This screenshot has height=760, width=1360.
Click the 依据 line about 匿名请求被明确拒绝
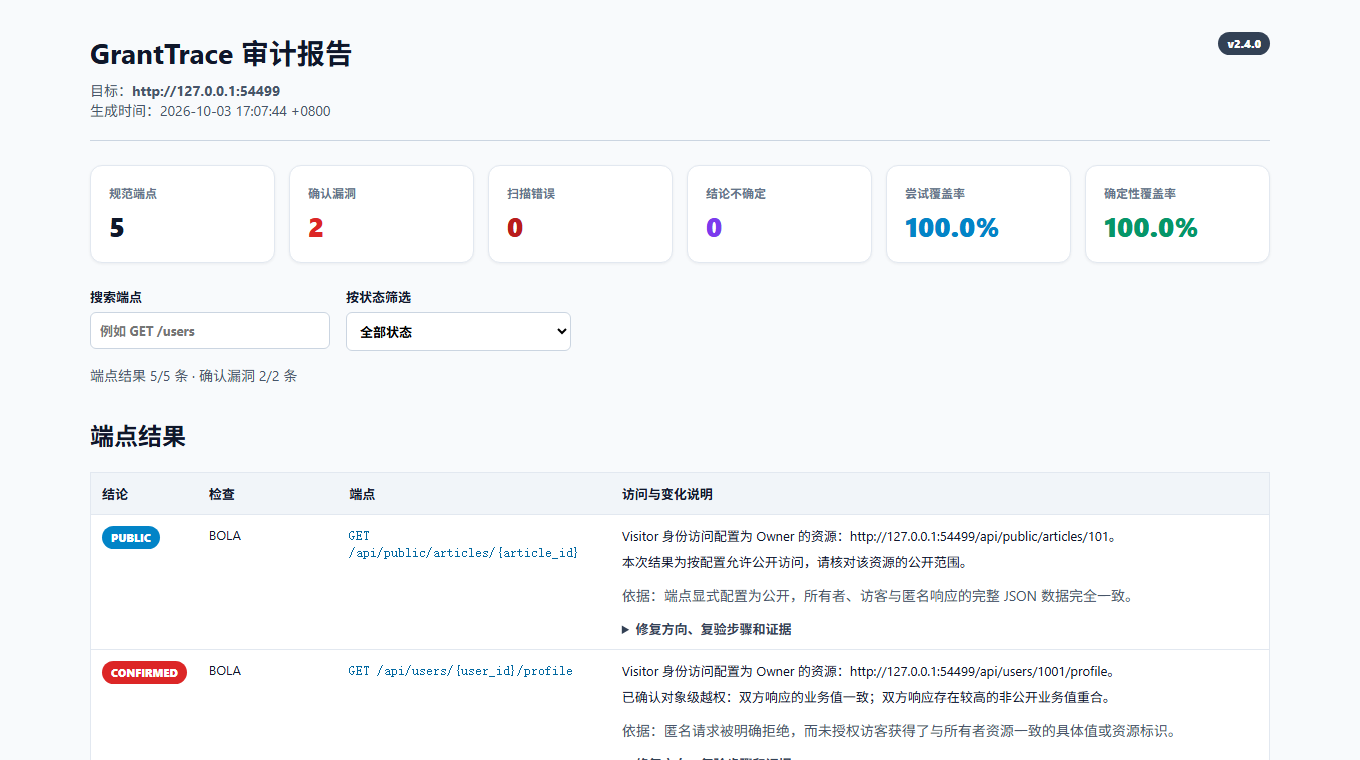(x=898, y=731)
